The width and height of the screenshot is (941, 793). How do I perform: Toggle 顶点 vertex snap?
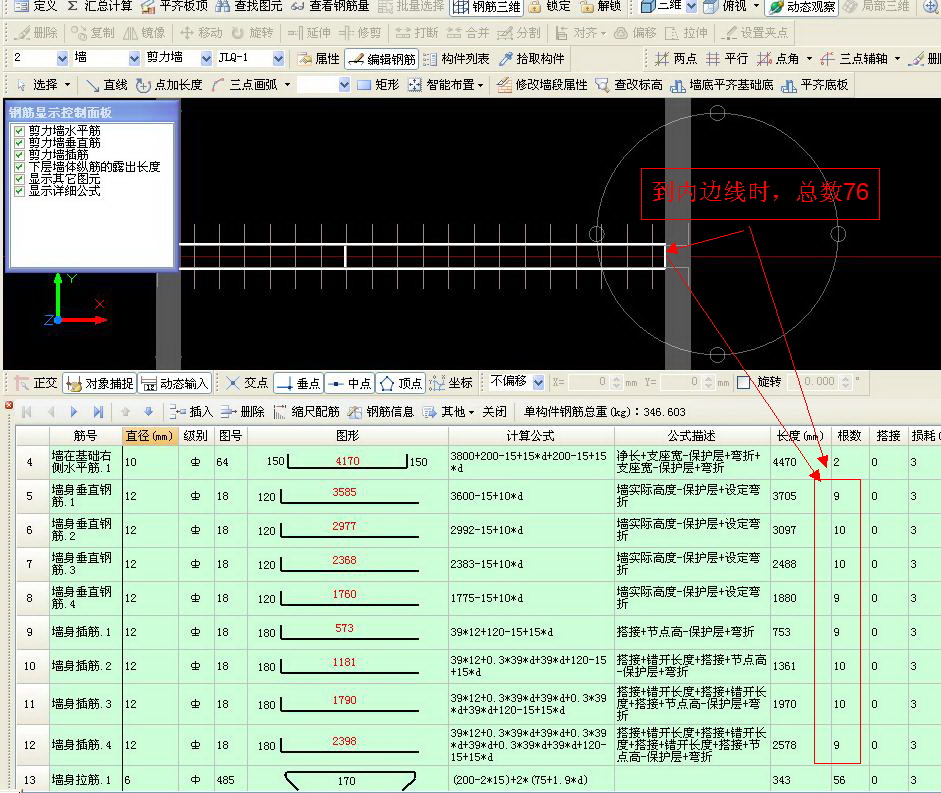click(x=401, y=382)
